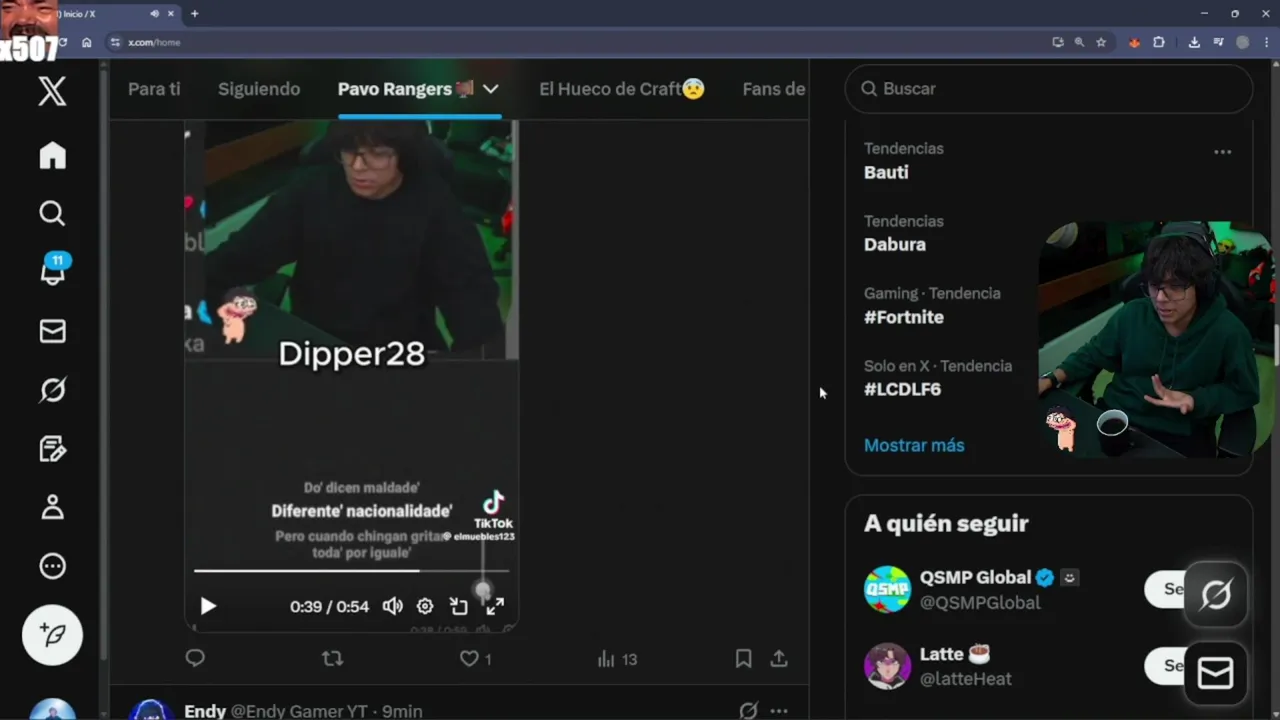1280x720 pixels.
Task: Open the Messages envelope in sidebar
Action: (x=52, y=331)
